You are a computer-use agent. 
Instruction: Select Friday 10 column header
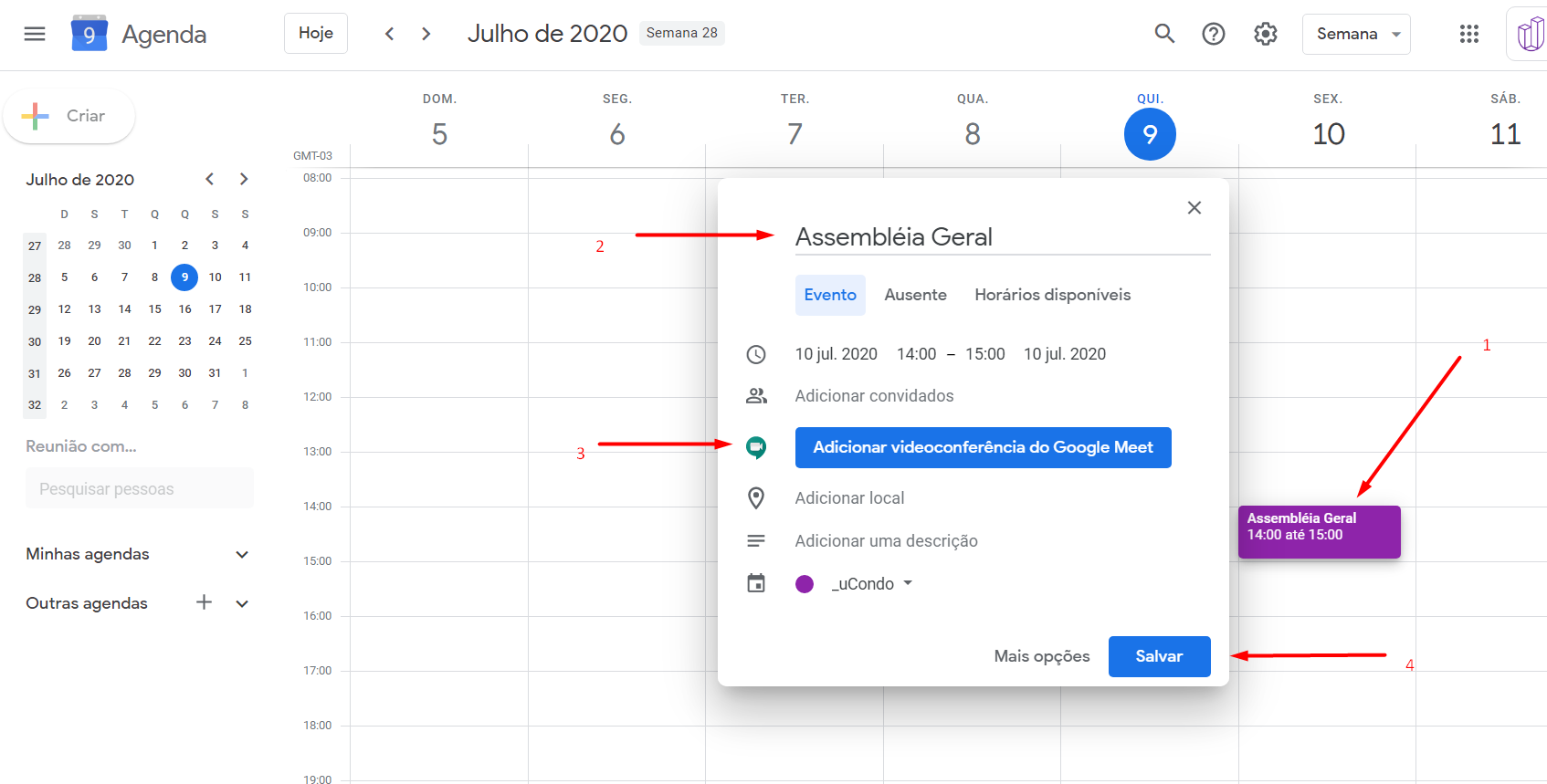1328,134
